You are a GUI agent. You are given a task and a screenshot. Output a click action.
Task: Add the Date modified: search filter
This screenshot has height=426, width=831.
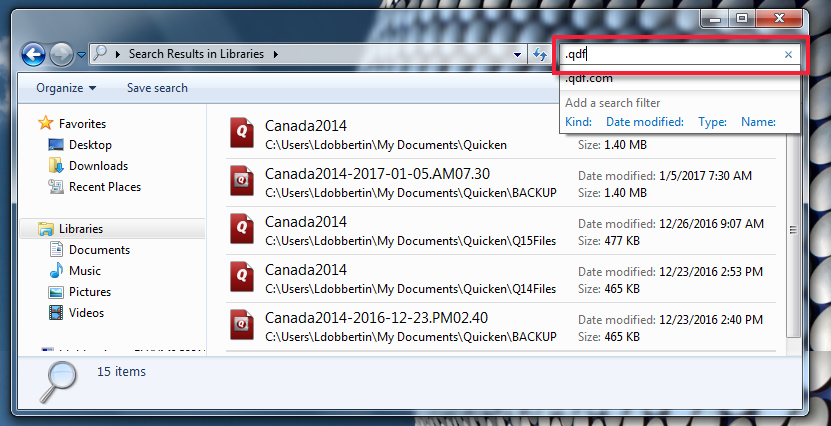click(644, 122)
